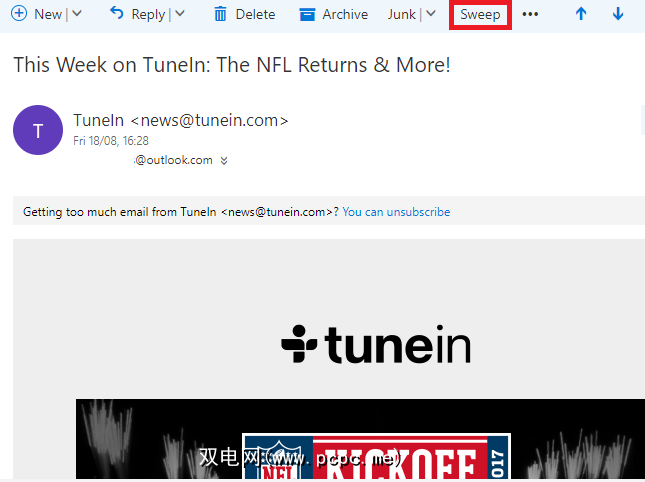Click the email subject line text
Image resolution: width=645 pixels, height=482 pixels.
click(232, 65)
